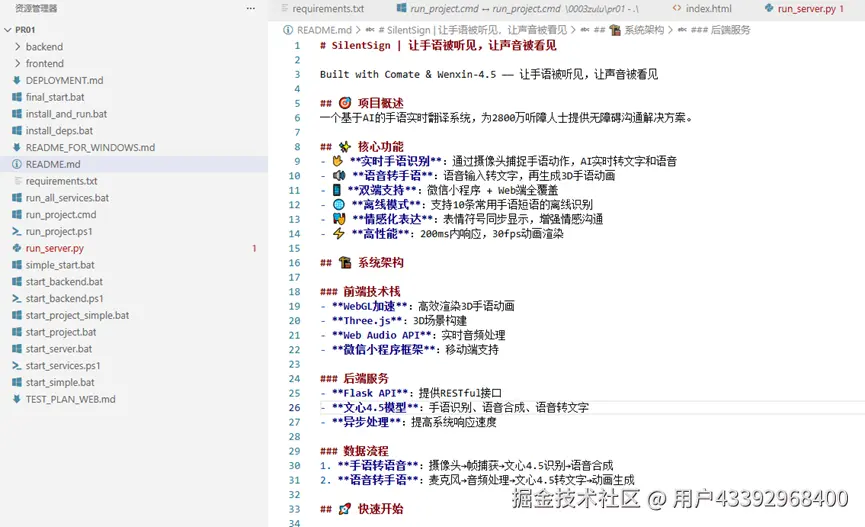Click the README_FOR_WINDOWS.md markdown icon

point(17,147)
